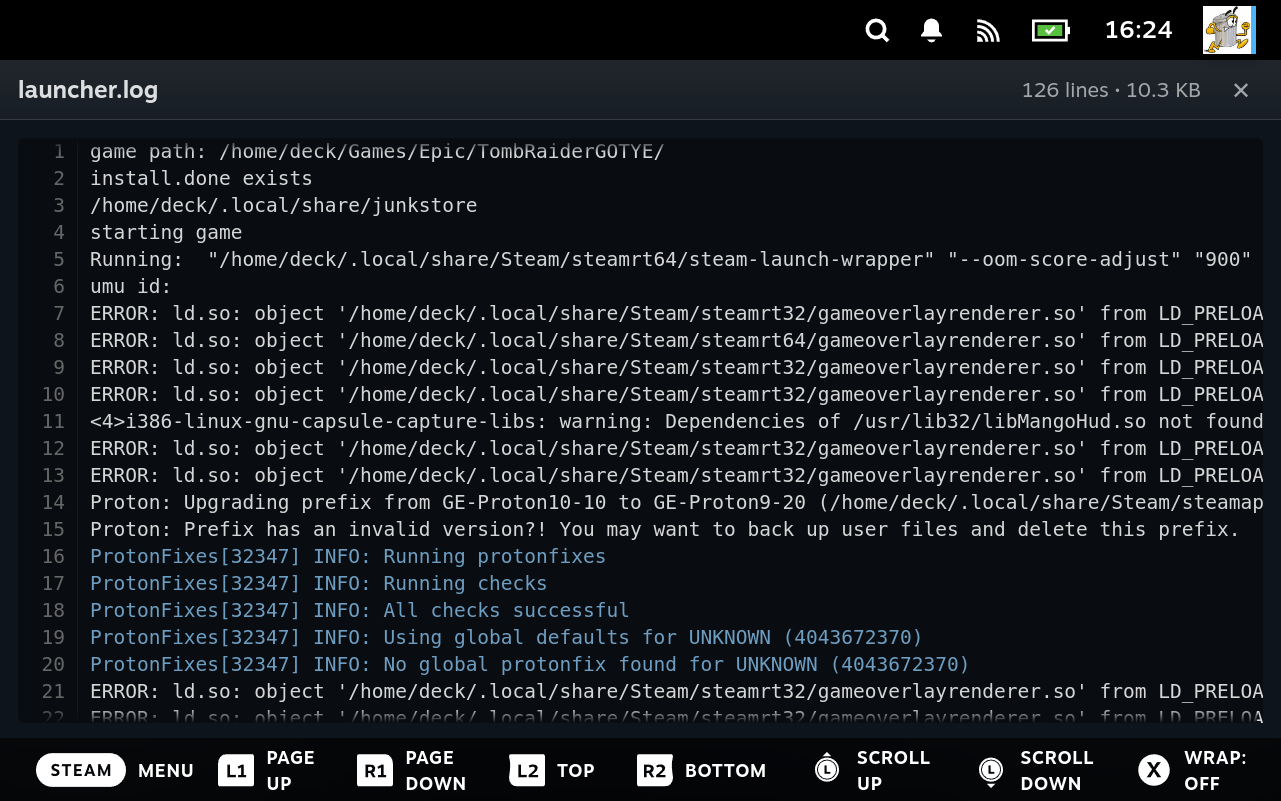Image resolution: width=1281 pixels, height=801 pixels.
Task: Select 'umu id:' line
Action: pyautogui.click(x=131, y=286)
